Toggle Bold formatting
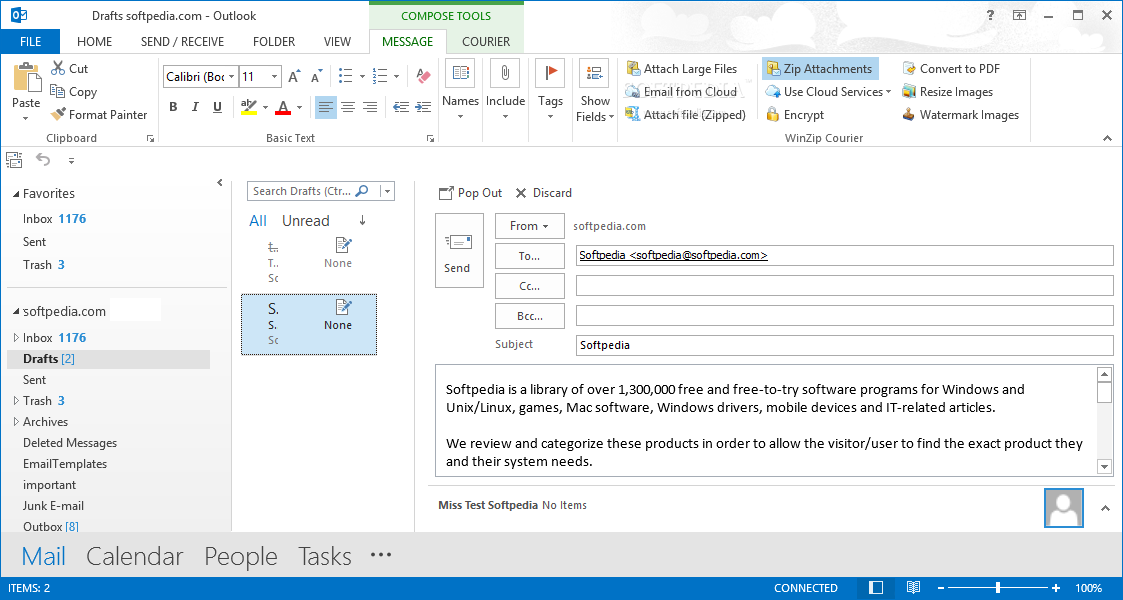The height and width of the screenshot is (600, 1123). (x=173, y=107)
